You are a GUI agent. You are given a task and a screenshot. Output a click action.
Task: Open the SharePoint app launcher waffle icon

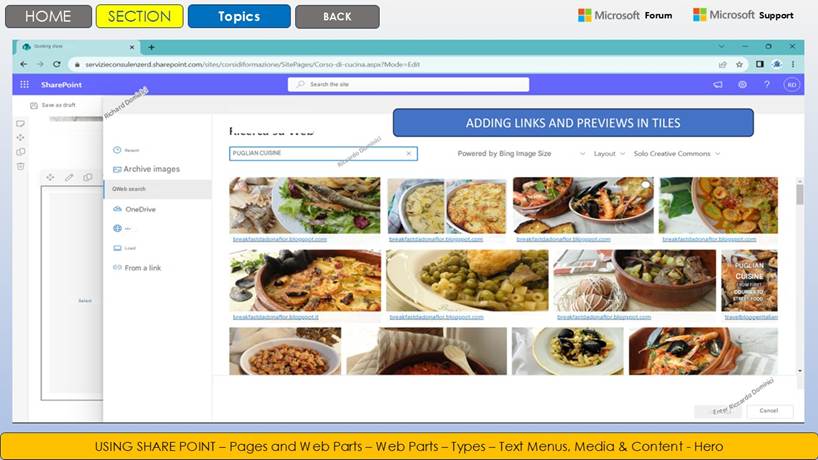point(24,84)
